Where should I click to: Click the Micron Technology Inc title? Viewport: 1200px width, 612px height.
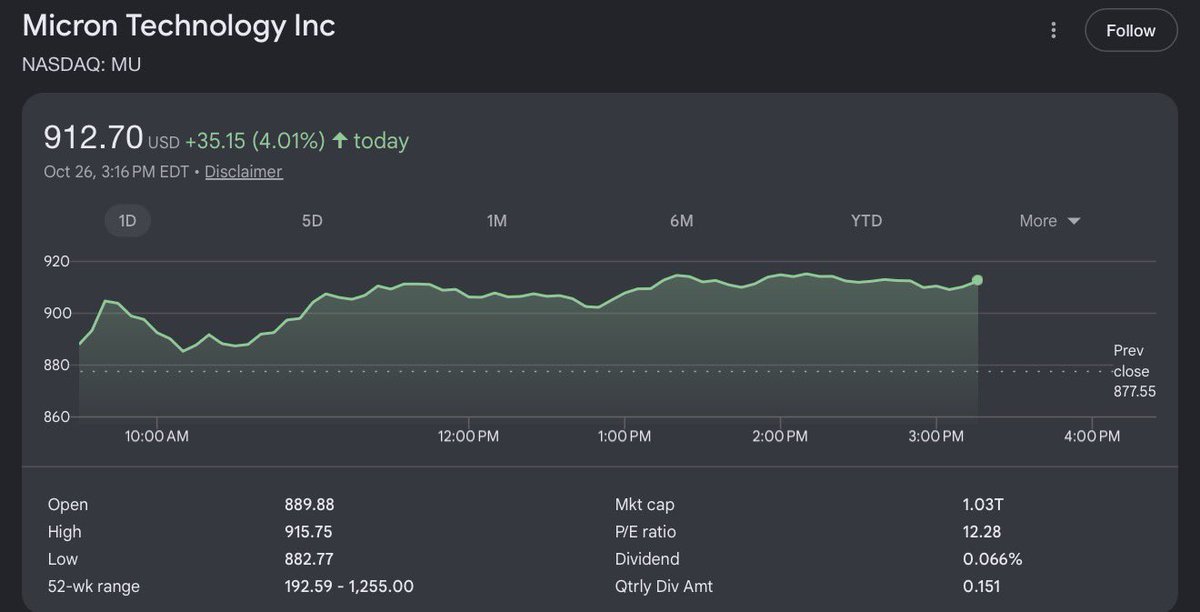pyautogui.click(x=179, y=26)
